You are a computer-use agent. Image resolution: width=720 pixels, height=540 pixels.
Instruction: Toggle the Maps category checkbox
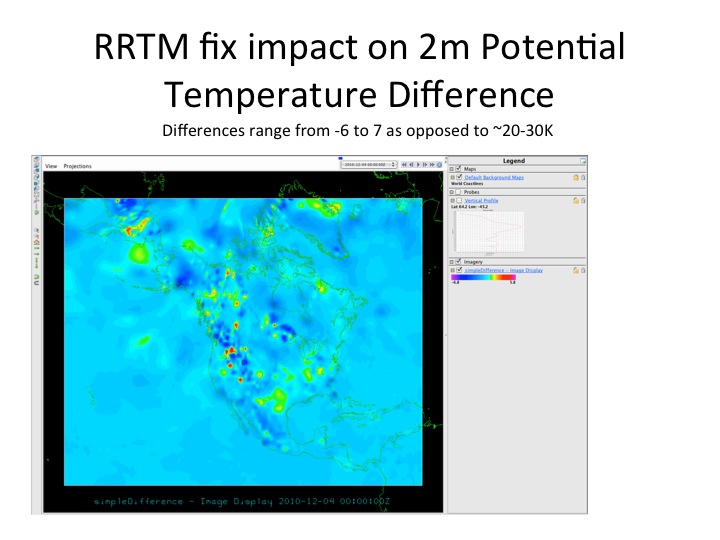pos(459,169)
